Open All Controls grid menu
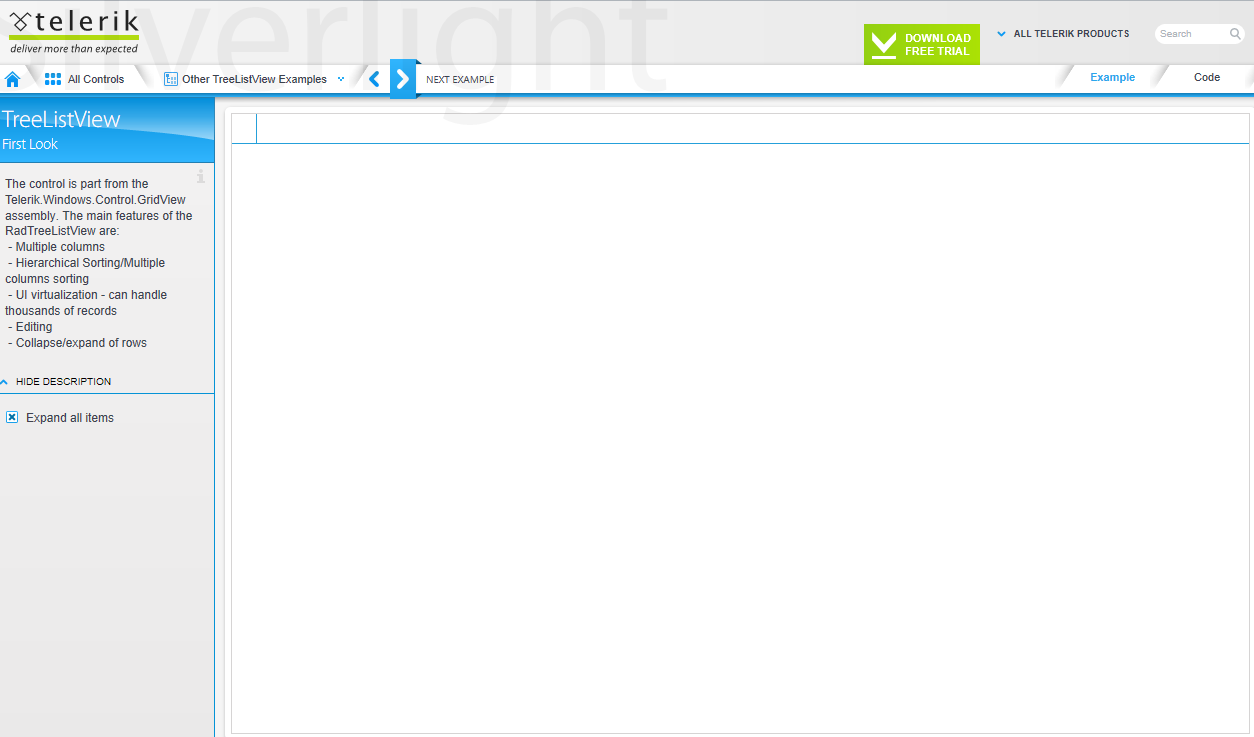This screenshot has height=737, width=1254. click(x=85, y=79)
